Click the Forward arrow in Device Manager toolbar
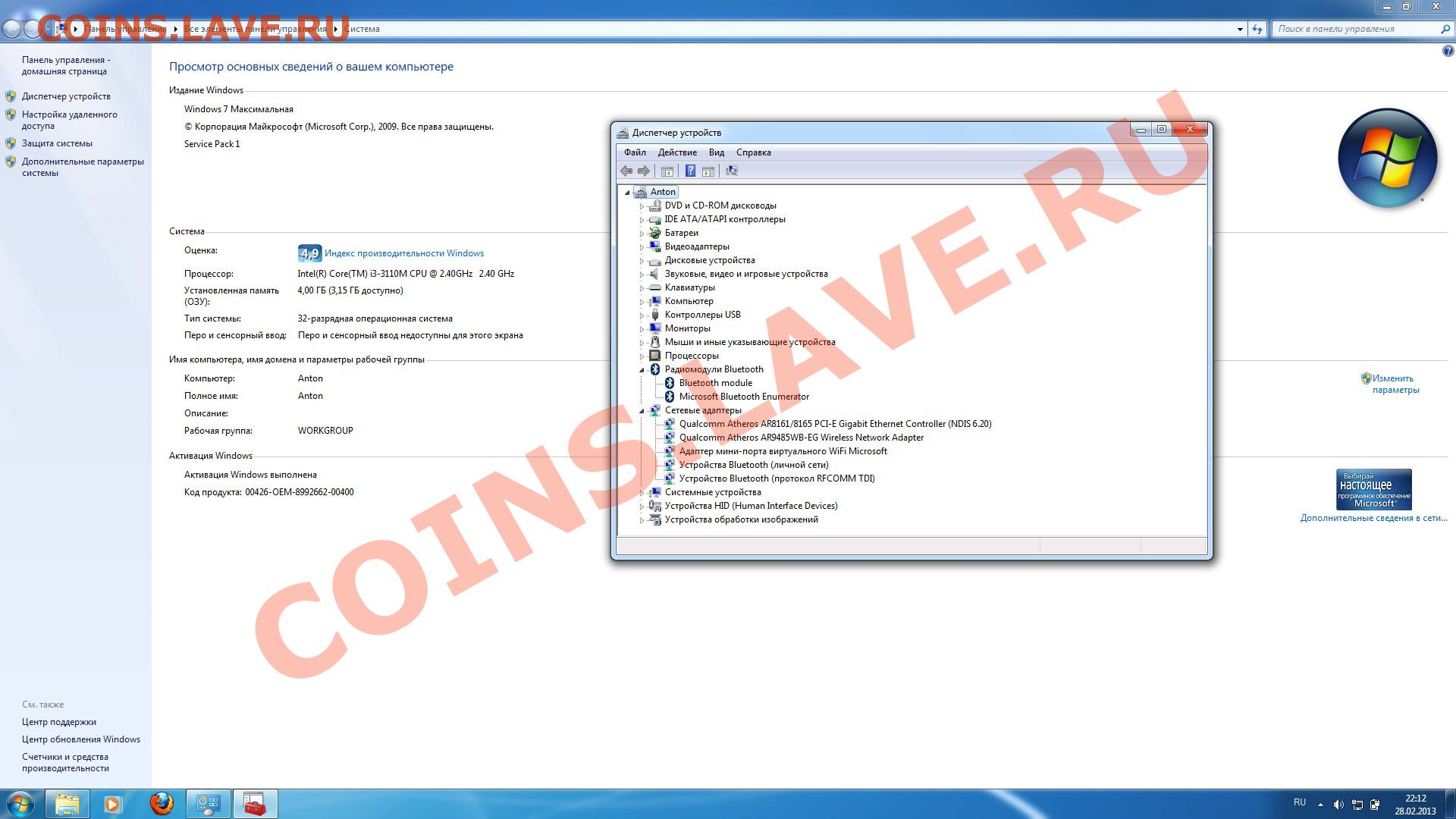1456x819 pixels. [644, 171]
